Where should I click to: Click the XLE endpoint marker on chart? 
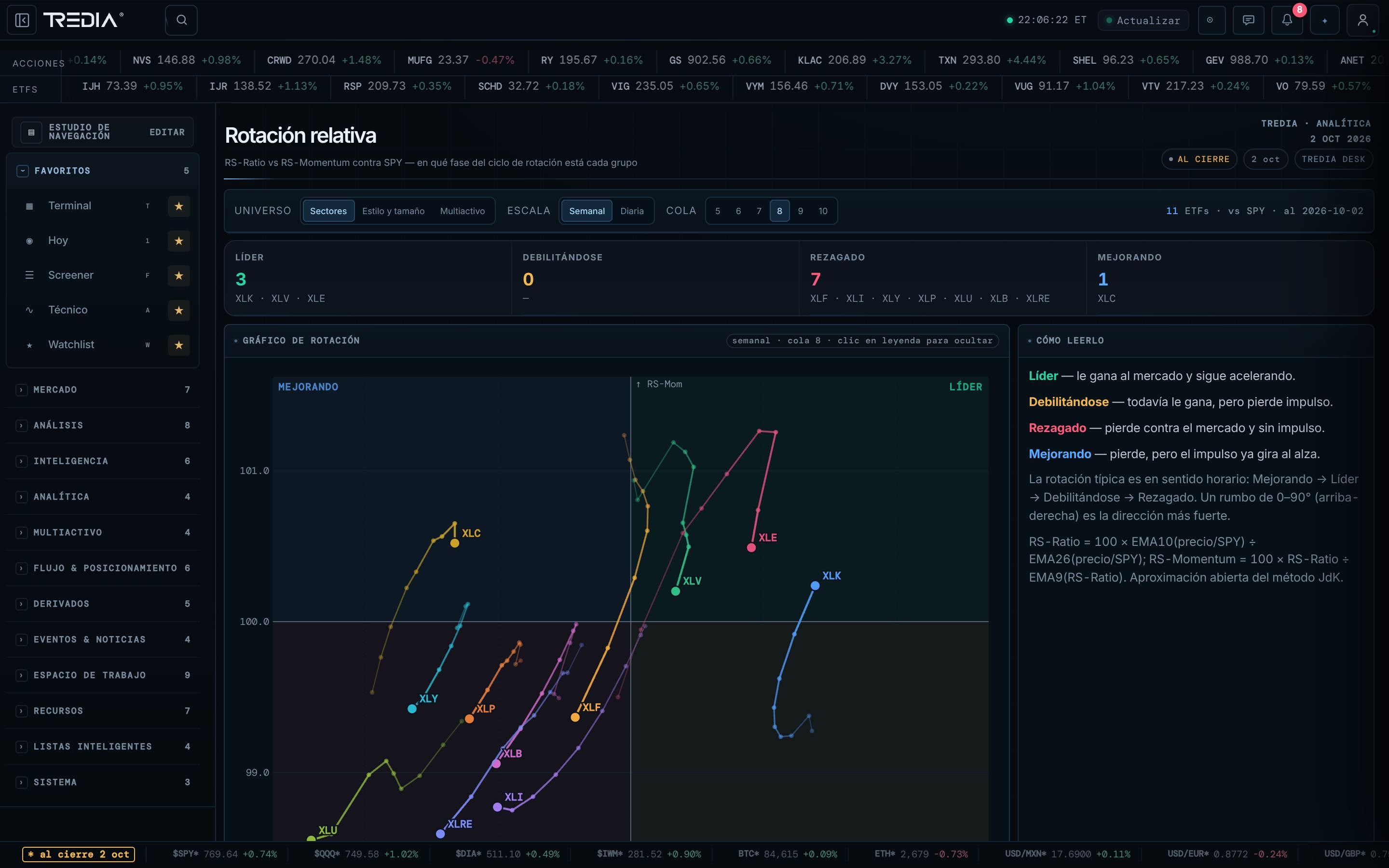(x=751, y=548)
